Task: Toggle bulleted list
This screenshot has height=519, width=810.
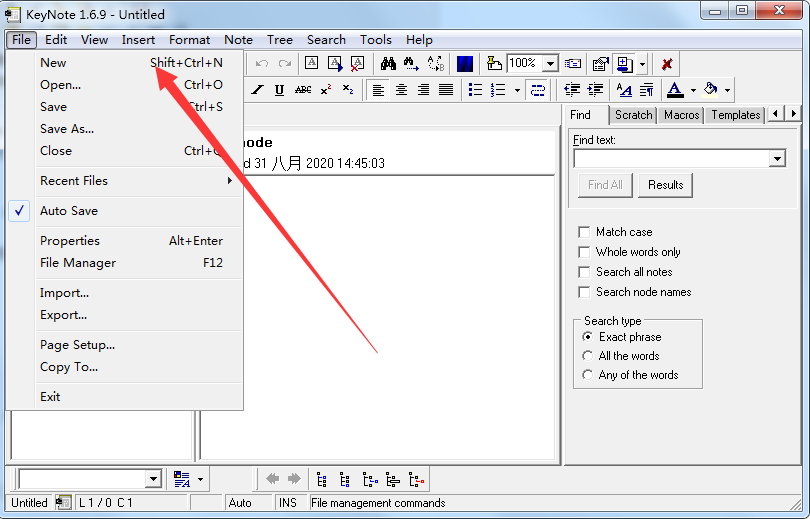Action: 475,90
